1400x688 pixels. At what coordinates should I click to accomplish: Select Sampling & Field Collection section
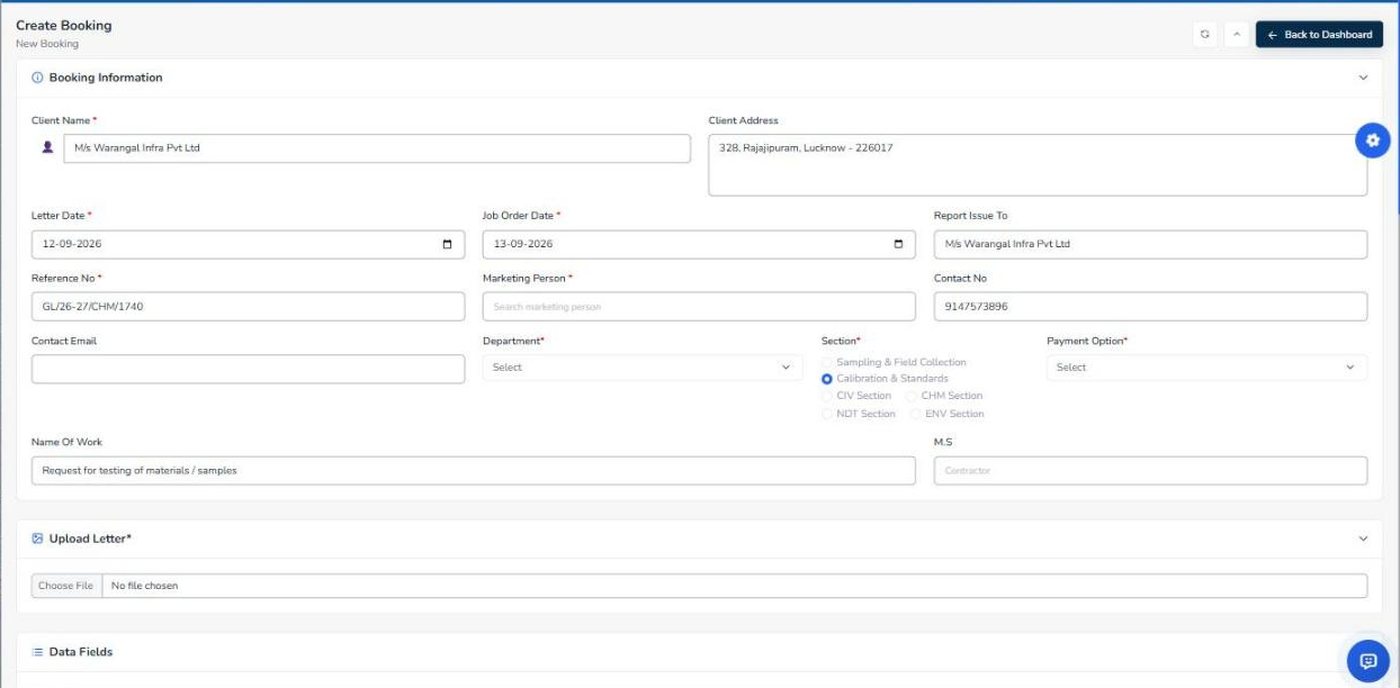(827, 362)
